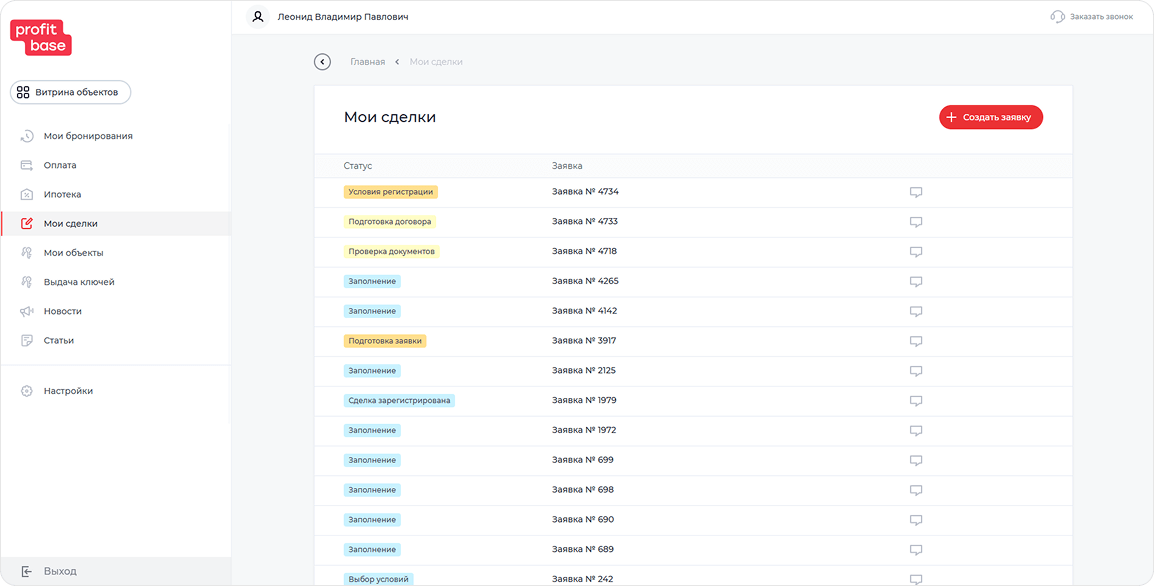Select status tag Выбор условий
The height and width of the screenshot is (586, 1154).
click(x=379, y=579)
